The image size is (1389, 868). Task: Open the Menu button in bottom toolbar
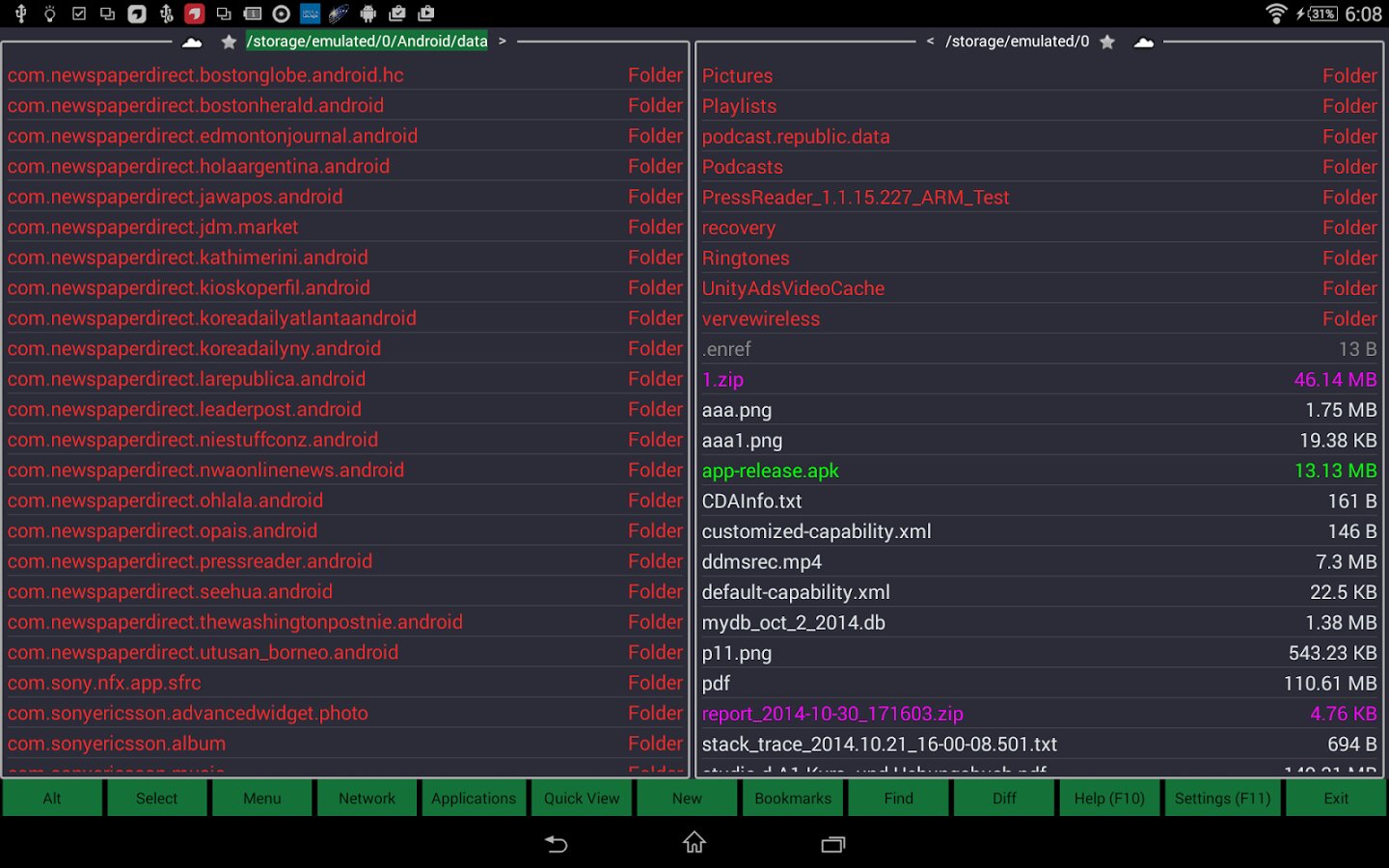[x=261, y=798]
